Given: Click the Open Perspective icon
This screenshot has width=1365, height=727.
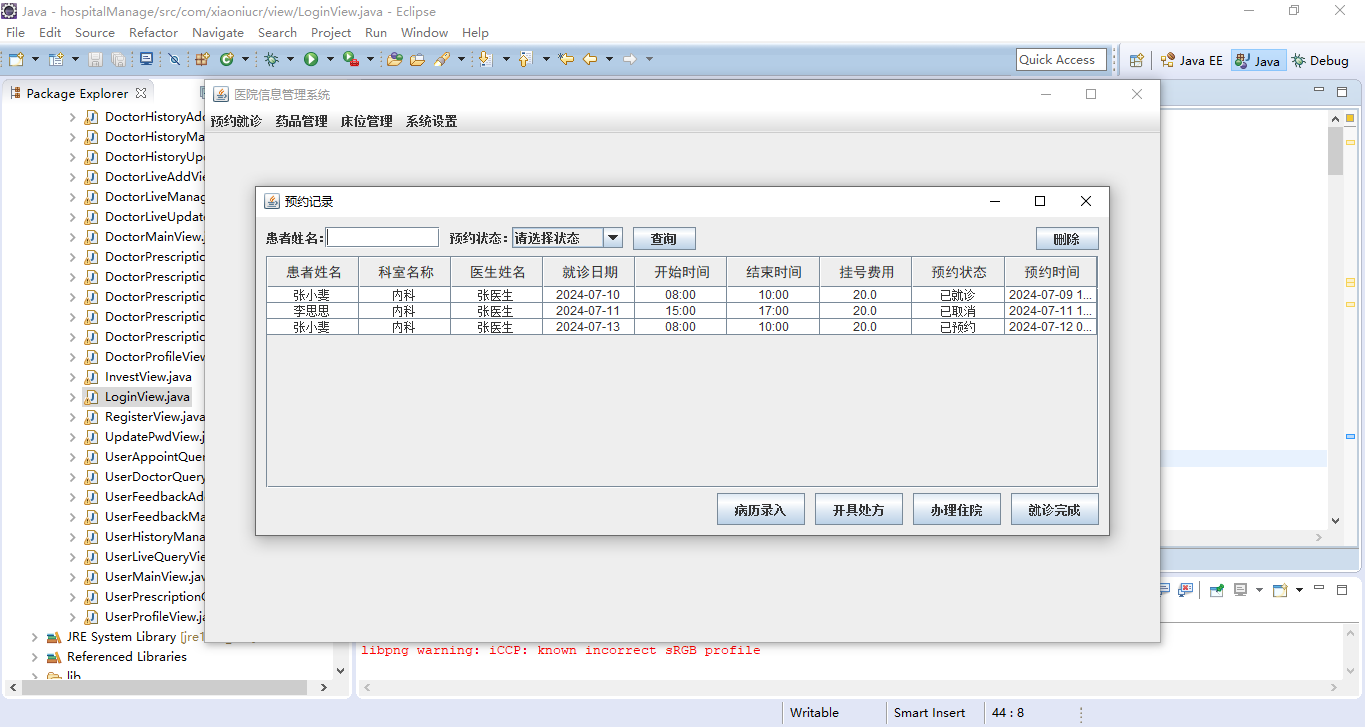Looking at the screenshot, I should click(1136, 60).
